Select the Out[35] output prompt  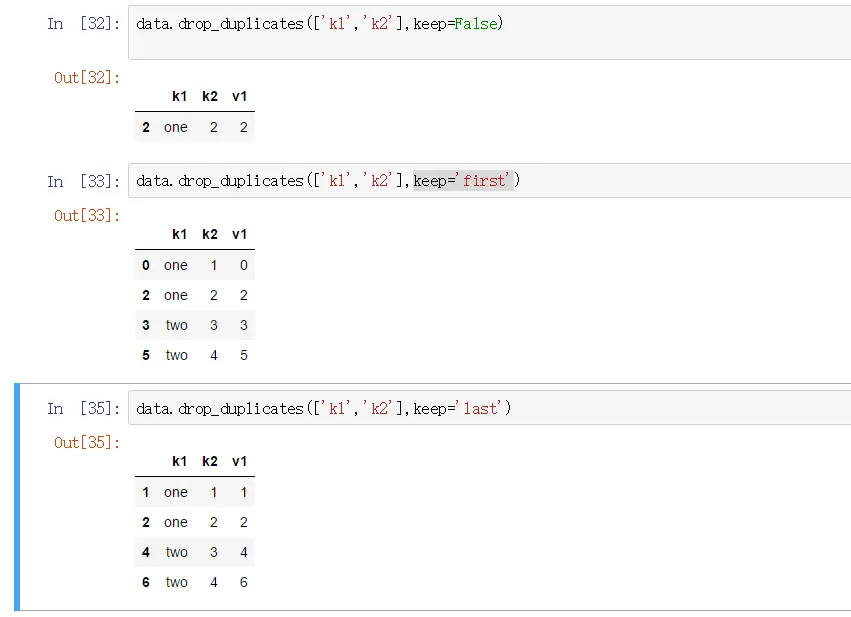86,443
